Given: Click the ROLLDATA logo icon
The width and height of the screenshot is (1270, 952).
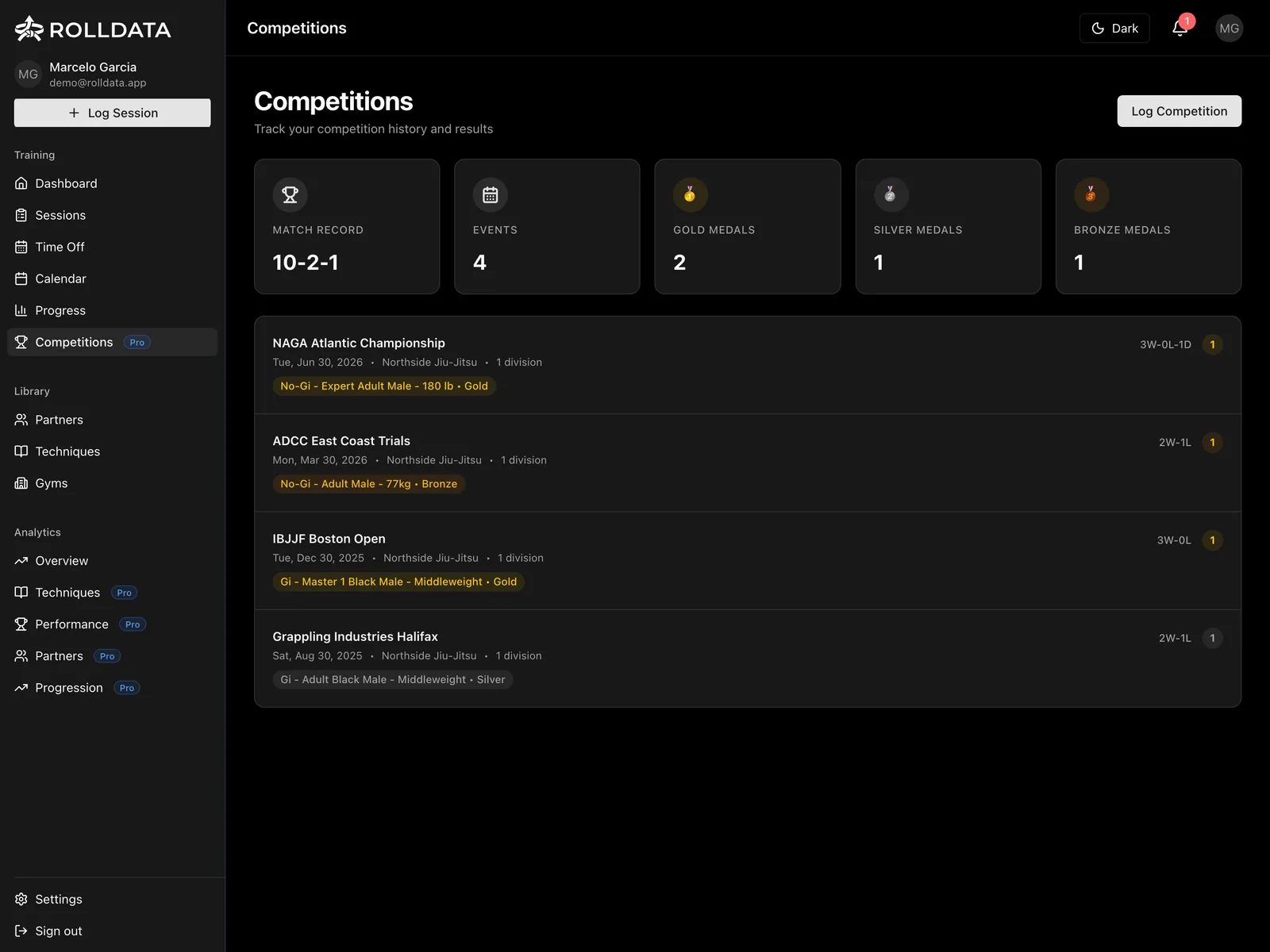Looking at the screenshot, I should point(29,29).
